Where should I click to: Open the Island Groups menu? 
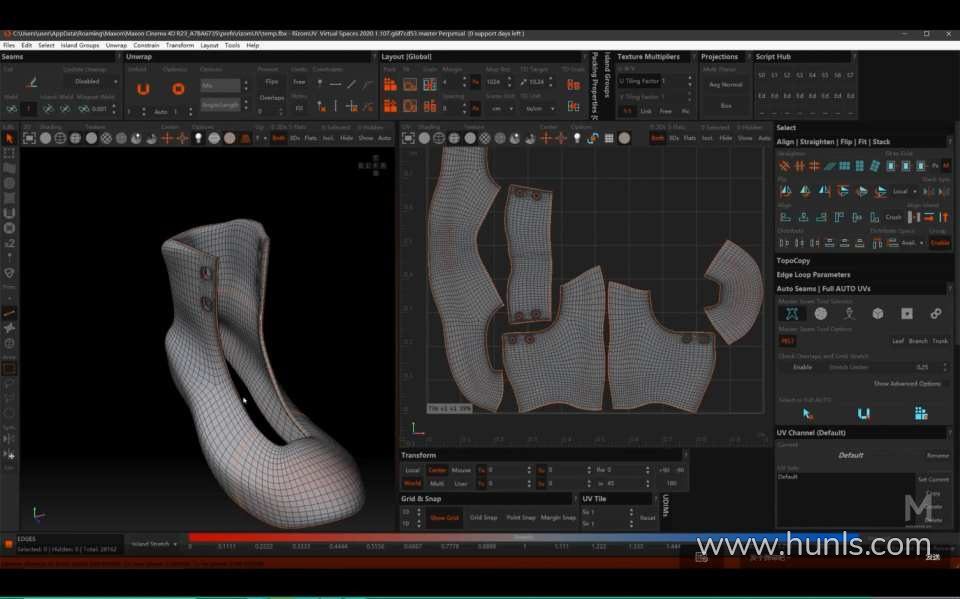point(80,45)
